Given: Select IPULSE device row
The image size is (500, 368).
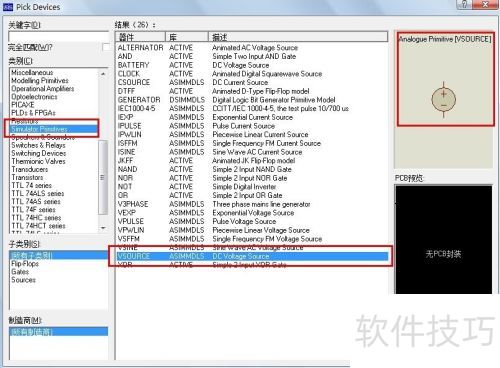Looking at the screenshot, I should (252, 126).
